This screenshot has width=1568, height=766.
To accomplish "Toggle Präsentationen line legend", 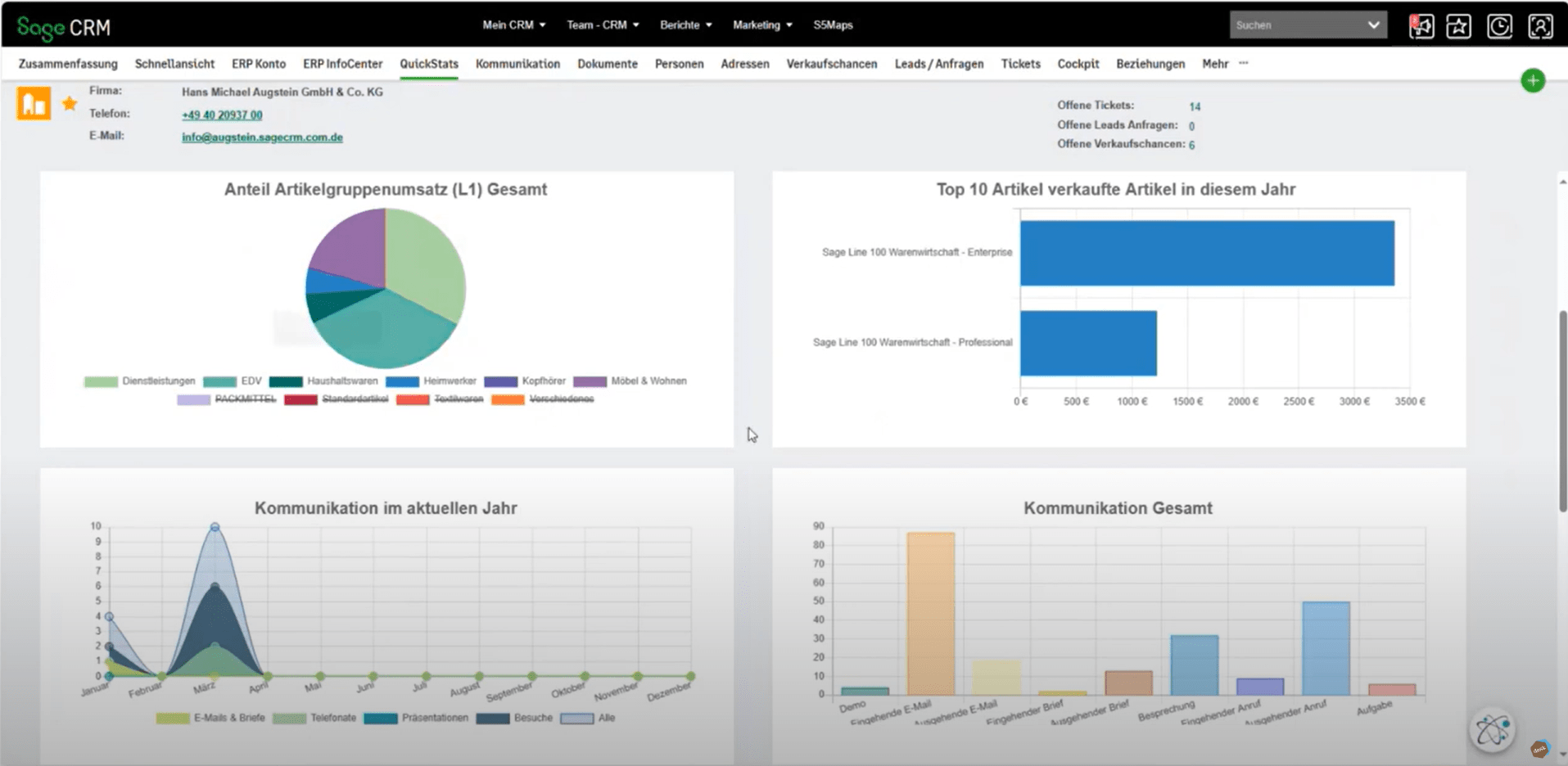I will coord(416,718).
